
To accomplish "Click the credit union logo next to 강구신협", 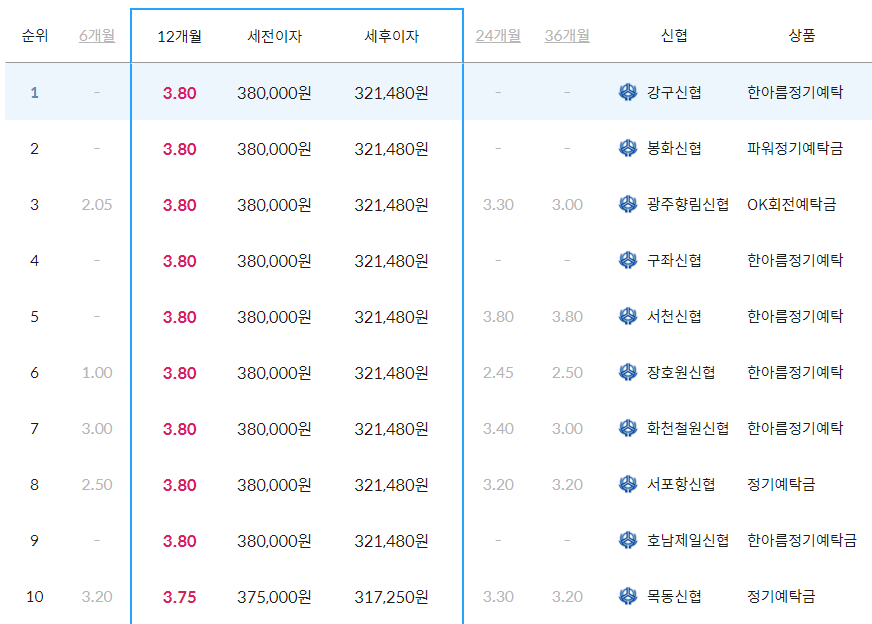I will (628, 92).
